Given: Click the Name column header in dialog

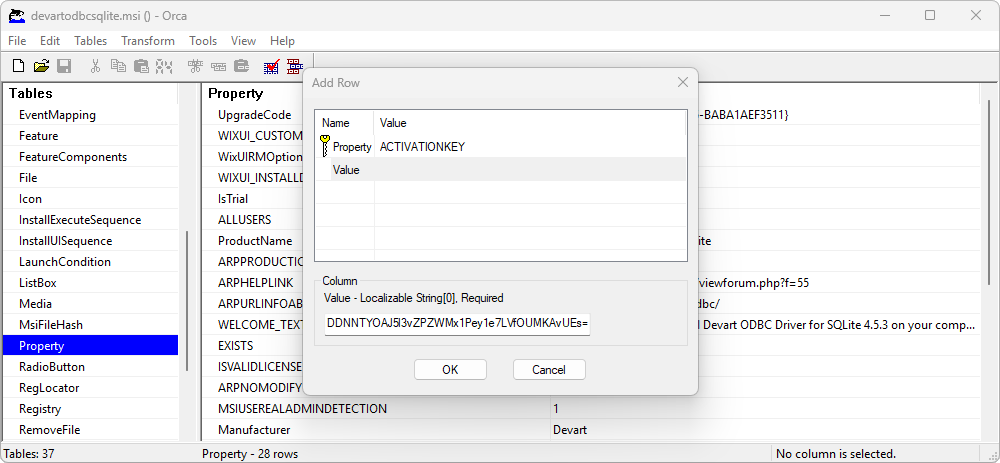Looking at the screenshot, I should click(x=344, y=122).
